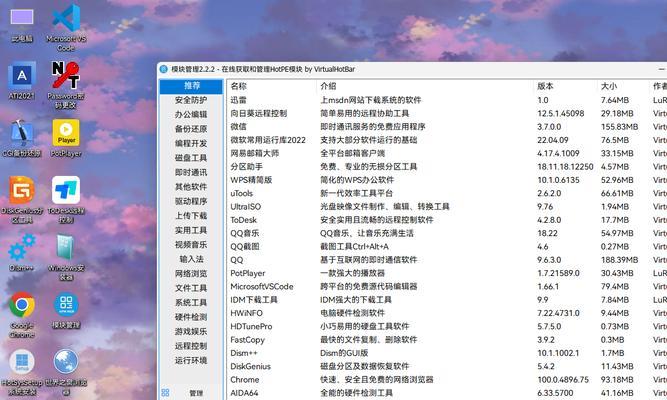
Task: Select the 即时通讯 category
Action: coord(191,172)
